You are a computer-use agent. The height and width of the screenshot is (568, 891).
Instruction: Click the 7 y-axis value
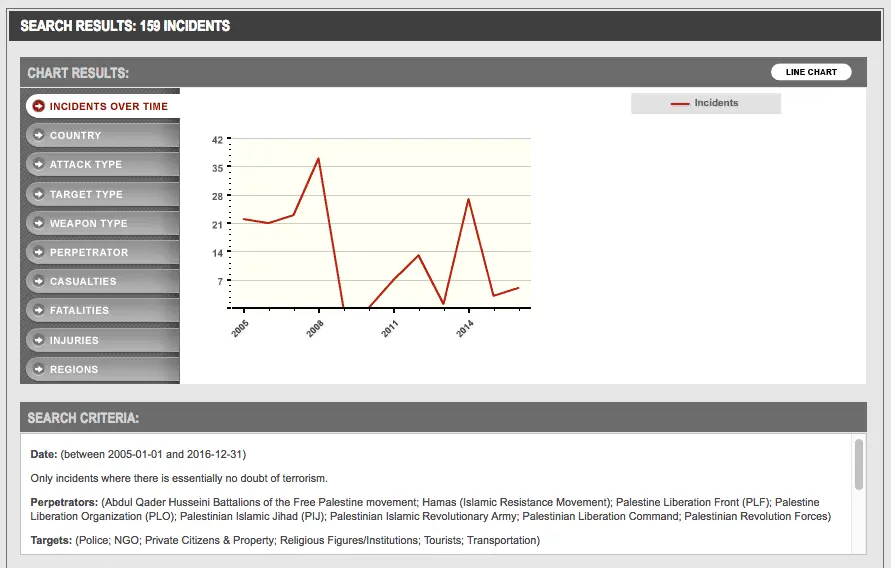tap(220, 281)
